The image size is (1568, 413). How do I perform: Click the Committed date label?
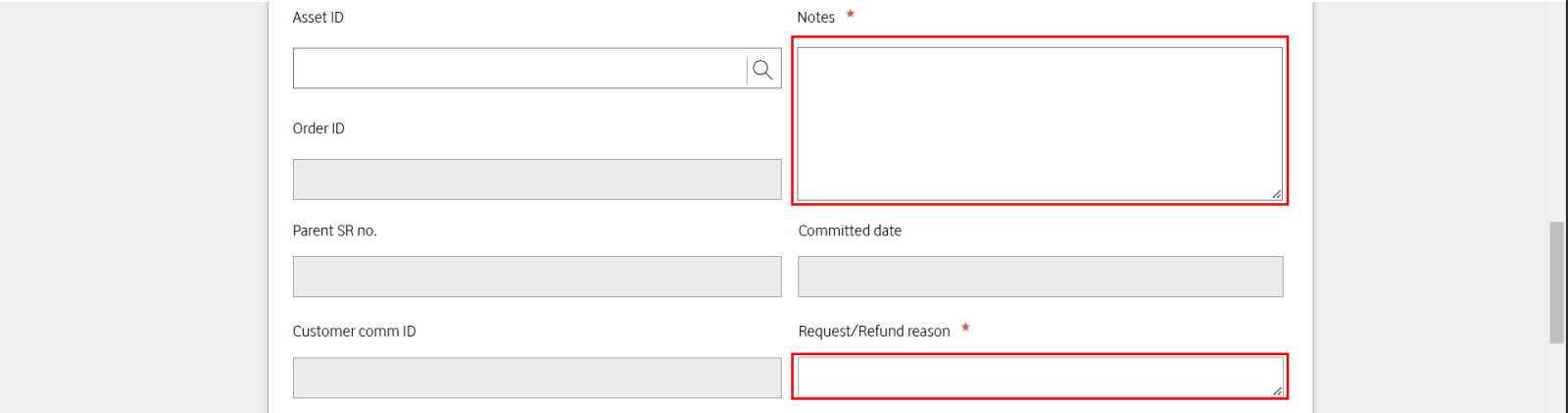coord(850,231)
